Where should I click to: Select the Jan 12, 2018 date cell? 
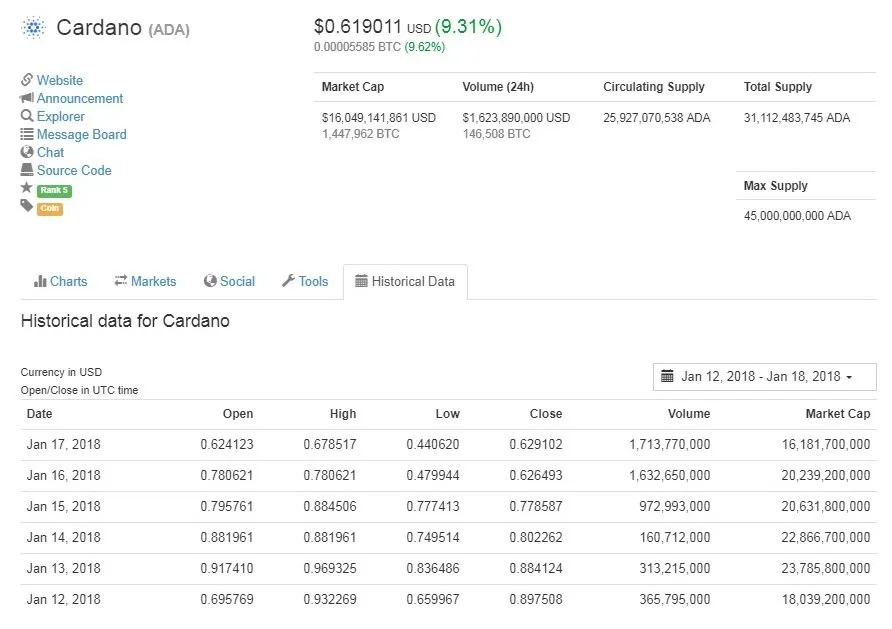64,599
